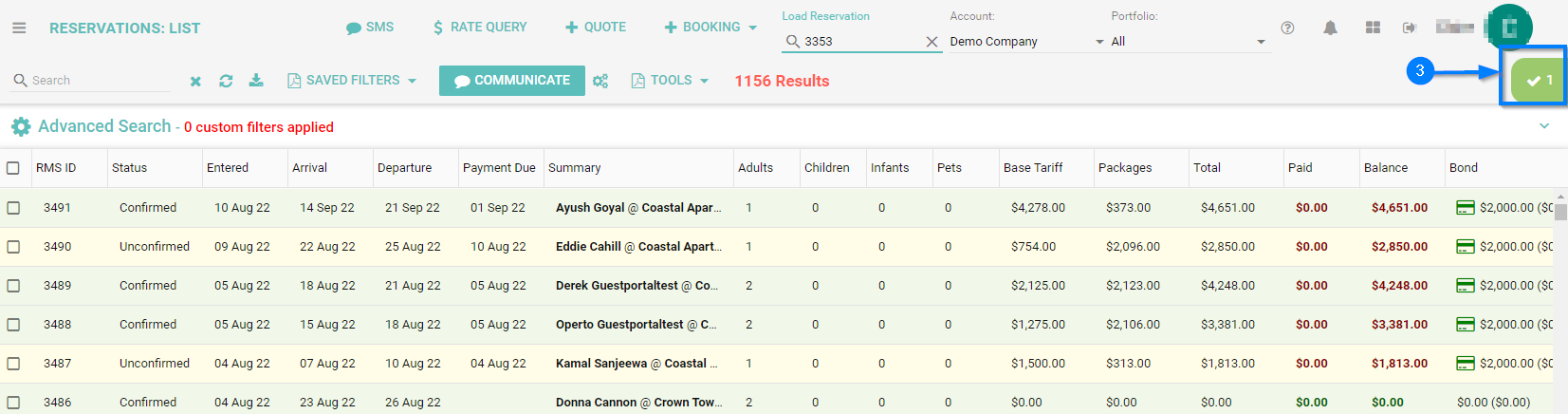1568x414 pixels.
Task: Check the box for reservation 3488
Action: pyautogui.click(x=13, y=325)
